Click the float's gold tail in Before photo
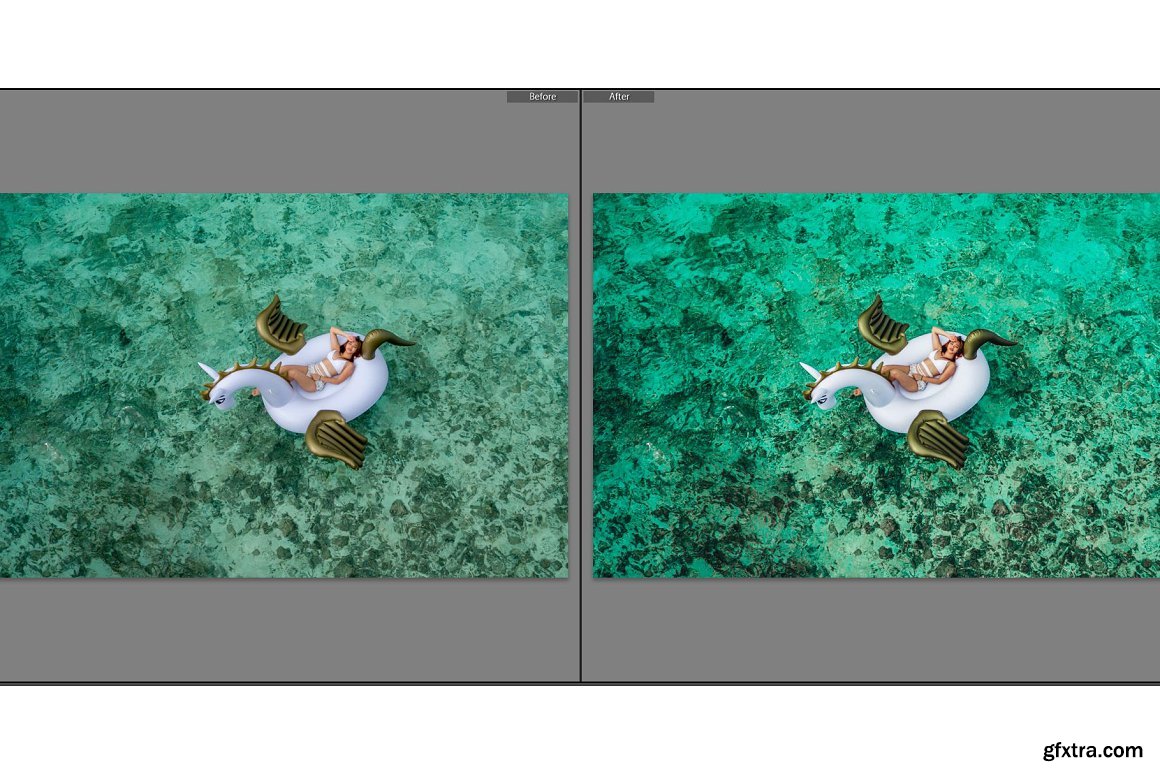 coord(387,342)
